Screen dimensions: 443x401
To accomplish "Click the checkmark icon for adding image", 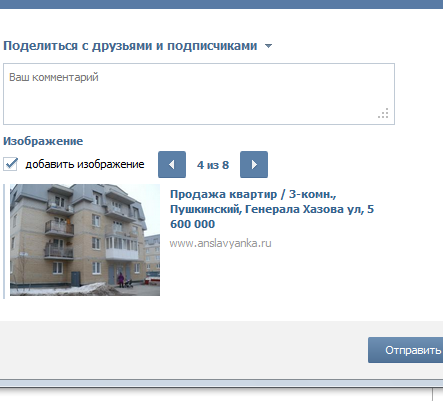I will coord(11,164).
